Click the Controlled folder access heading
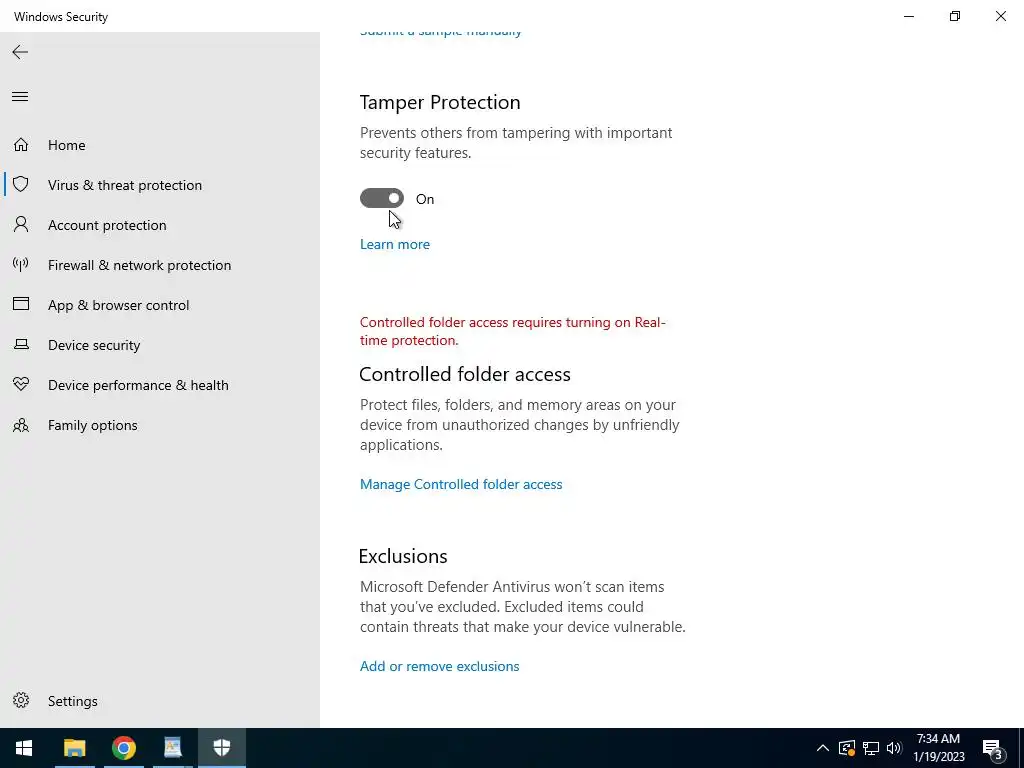 click(x=464, y=374)
